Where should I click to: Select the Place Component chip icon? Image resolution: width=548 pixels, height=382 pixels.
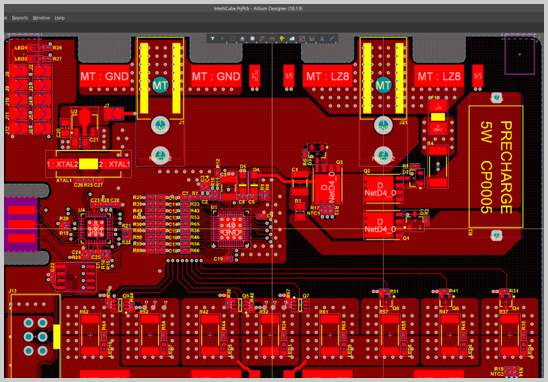point(252,39)
